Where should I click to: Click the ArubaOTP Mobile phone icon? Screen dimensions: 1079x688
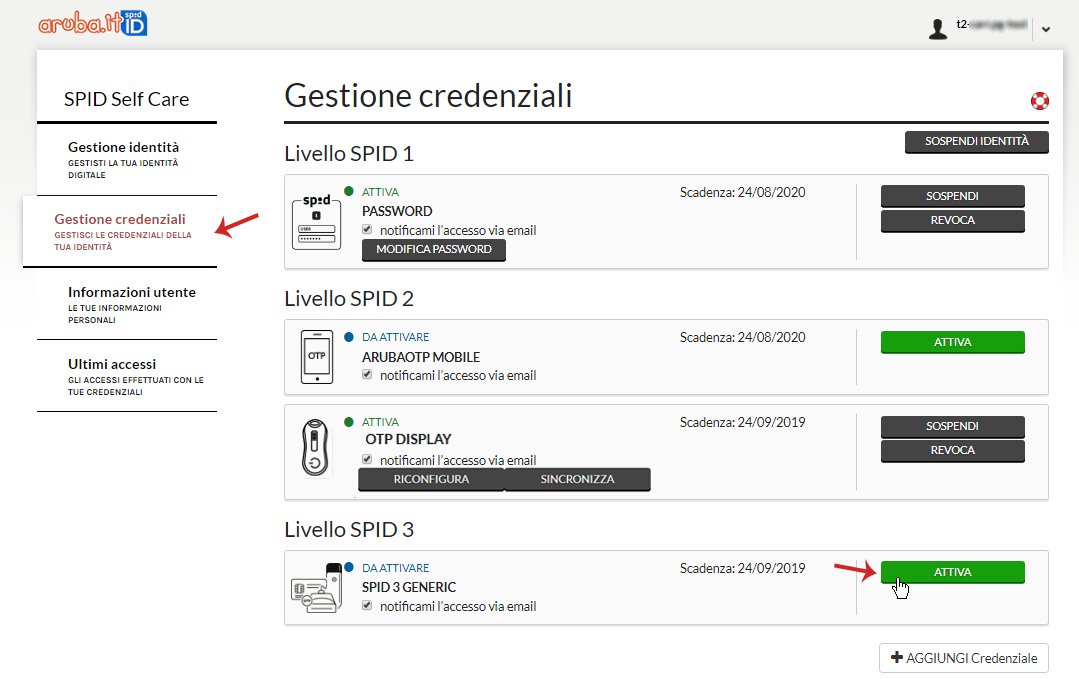[315, 354]
